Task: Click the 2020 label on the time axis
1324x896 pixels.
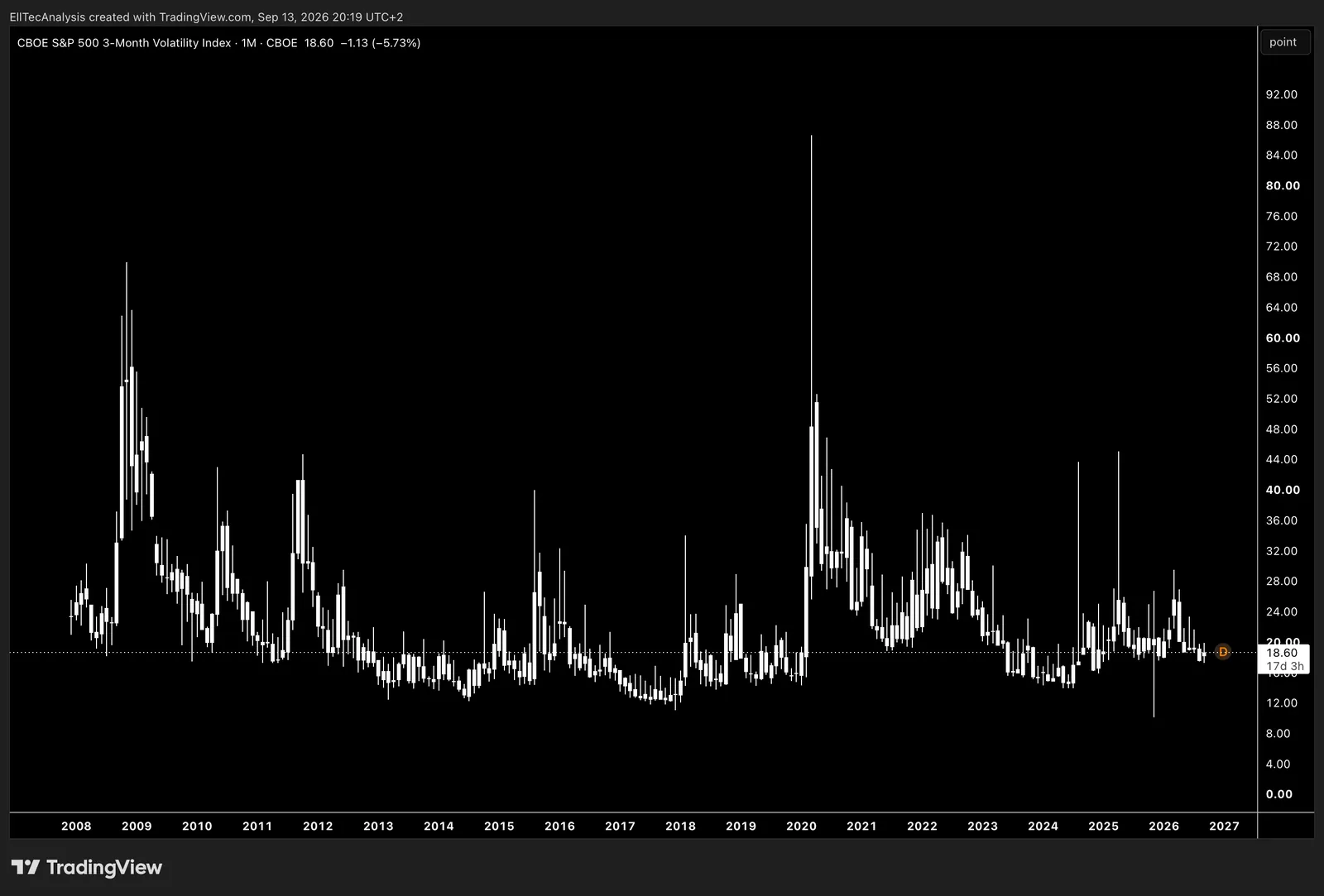Action: (801, 826)
